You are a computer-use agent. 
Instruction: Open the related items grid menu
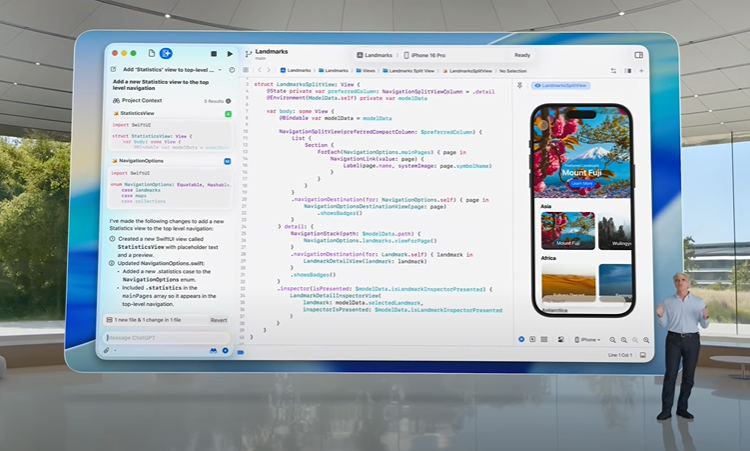[x=246, y=70]
